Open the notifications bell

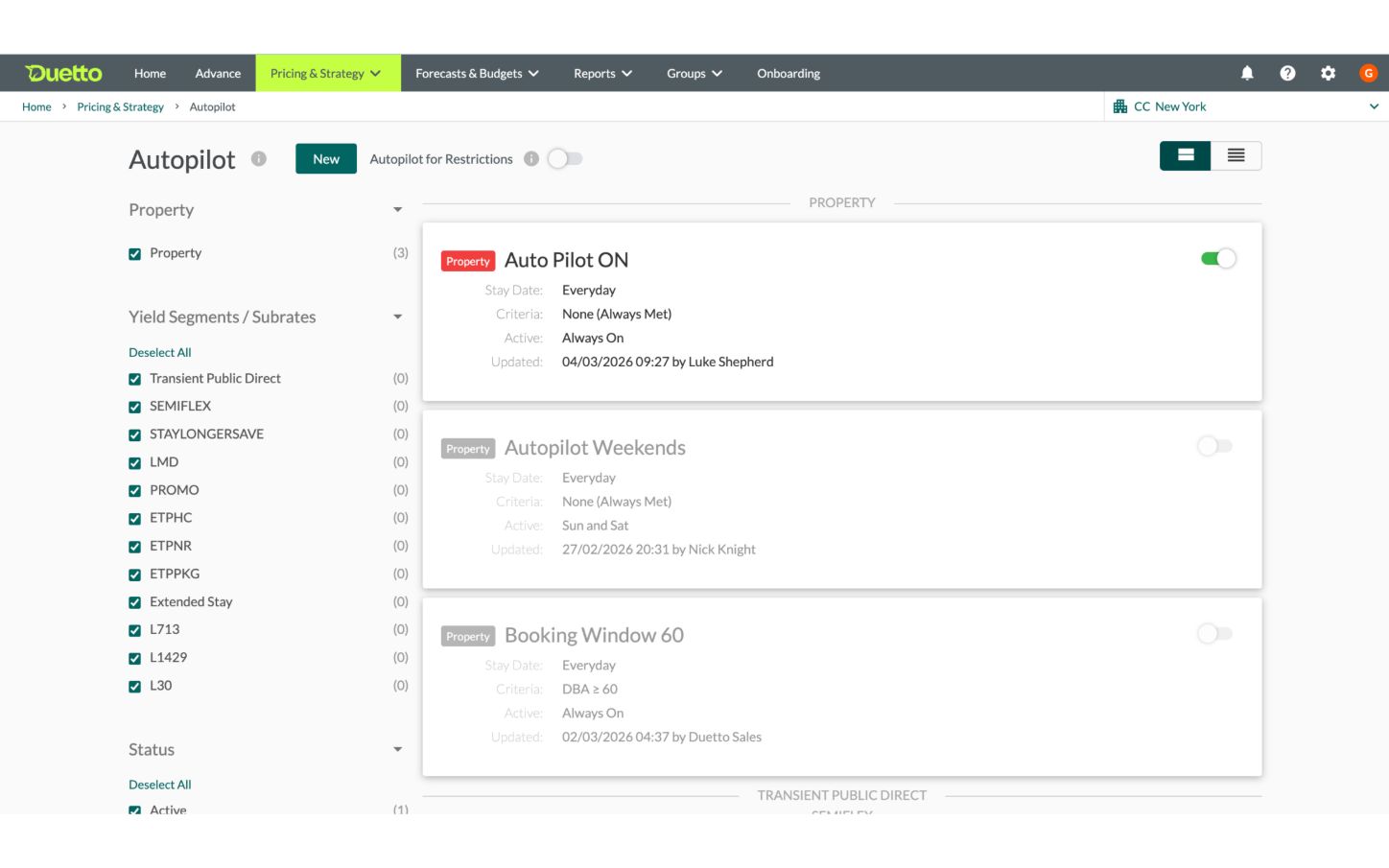[1247, 73]
